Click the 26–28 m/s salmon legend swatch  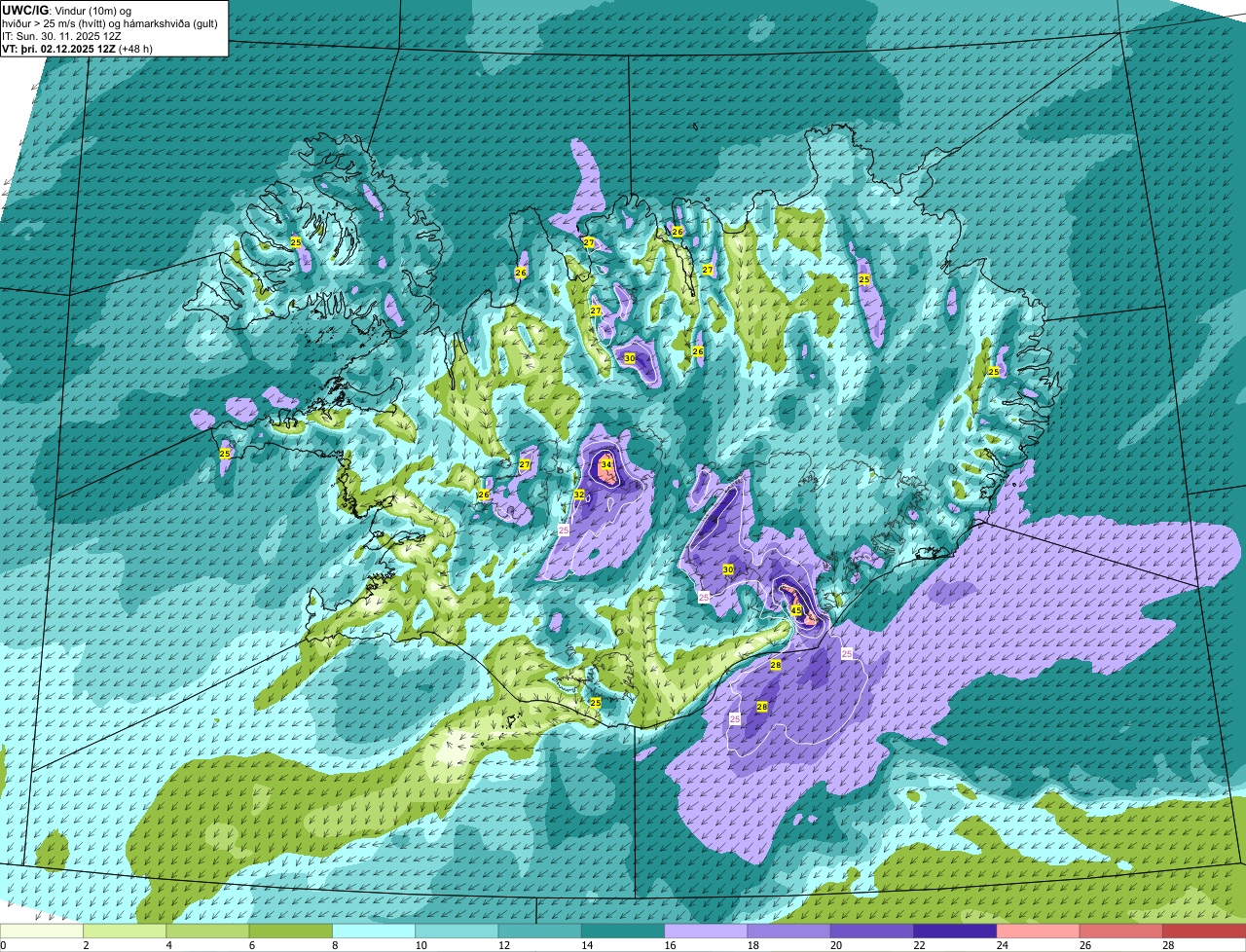1121,931
